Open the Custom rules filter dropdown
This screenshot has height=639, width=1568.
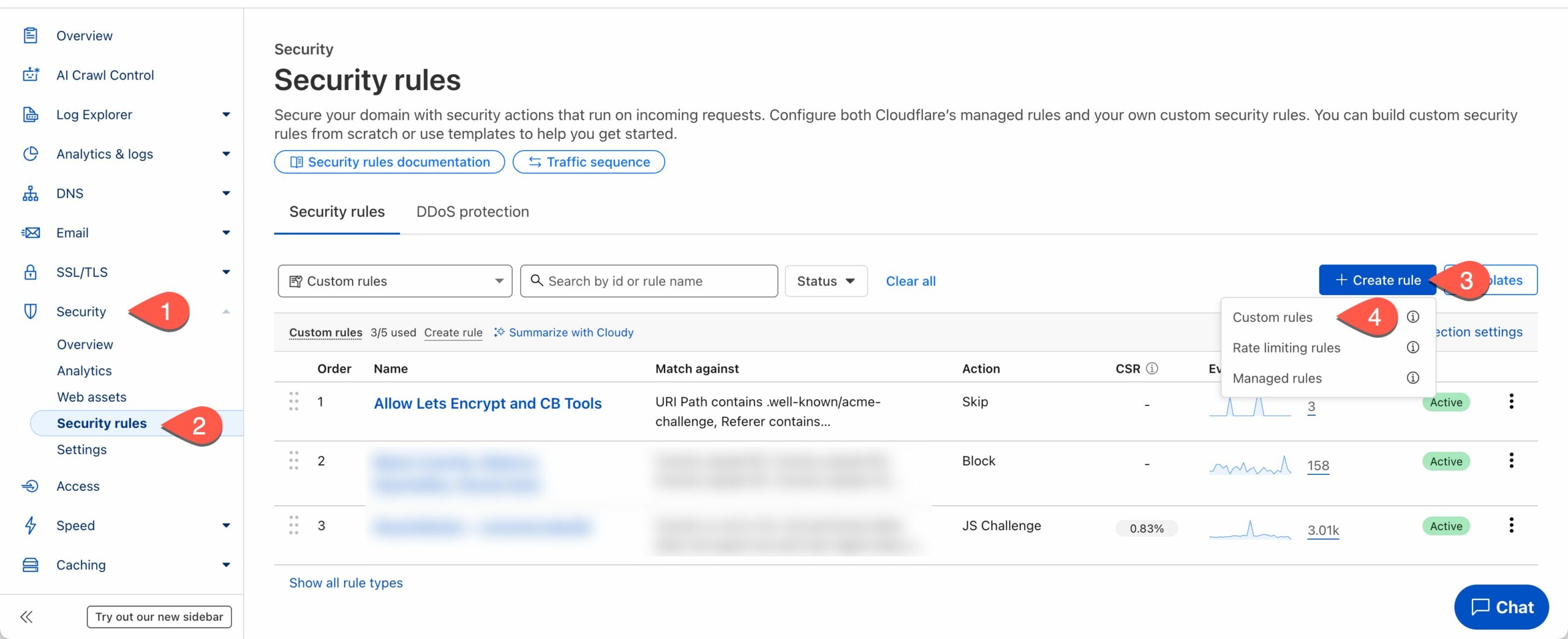(x=394, y=281)
